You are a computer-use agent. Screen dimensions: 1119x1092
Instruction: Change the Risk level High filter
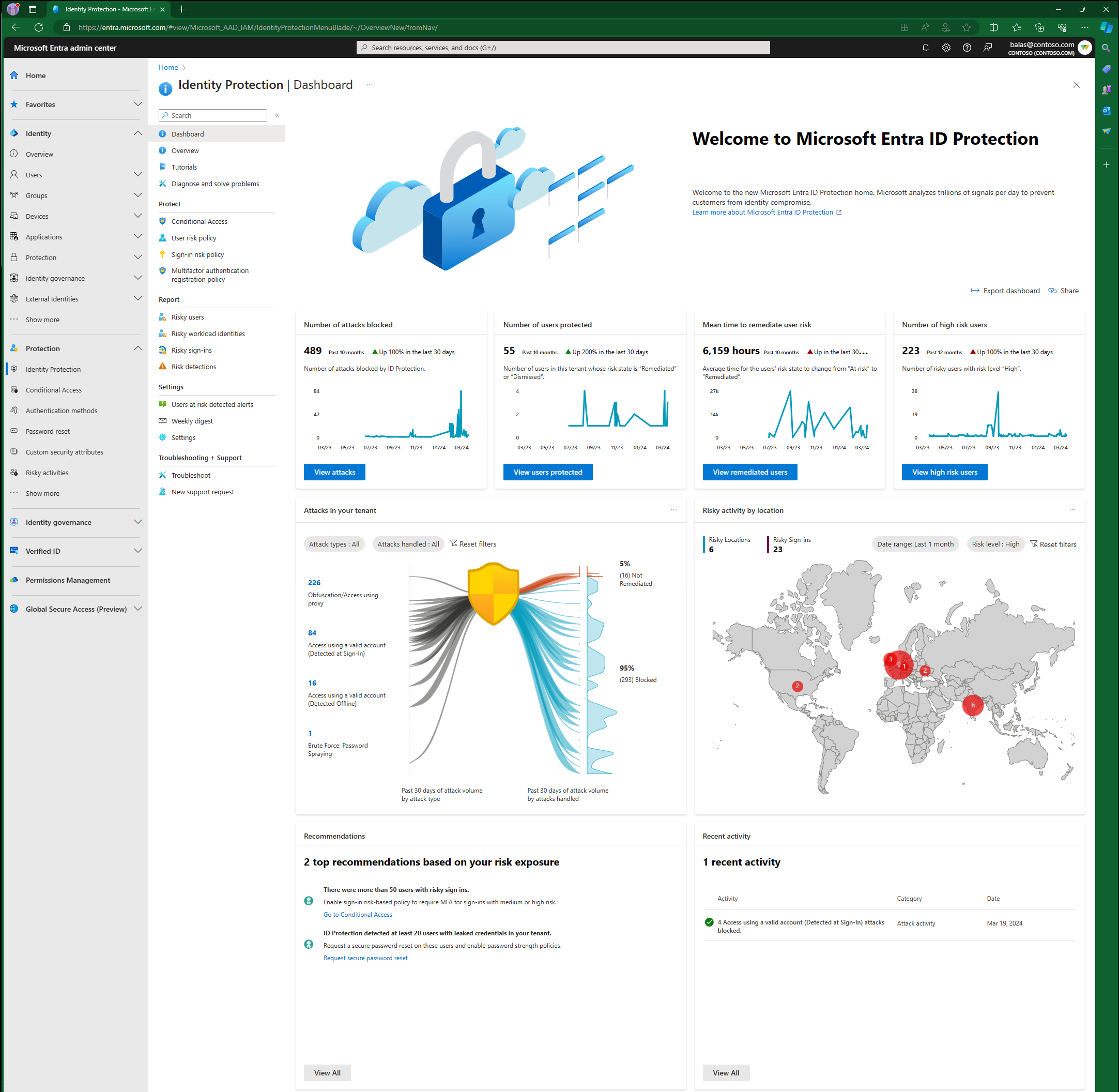[x=995, y=544]
